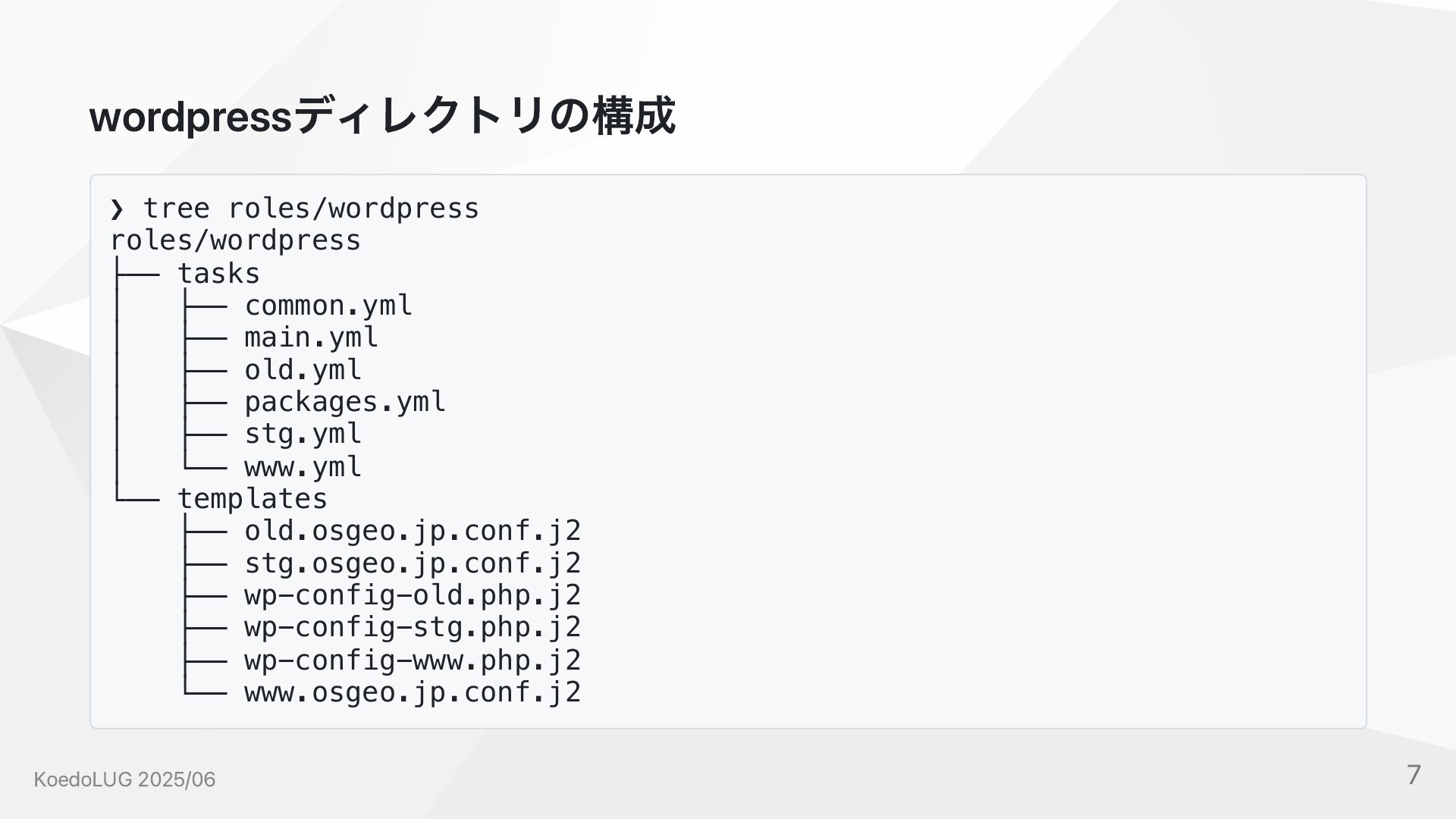The image size is (1456, 819).
Task: Select stg.osgeo.jp.conf.j2 template file
Action: click(413, 563)
